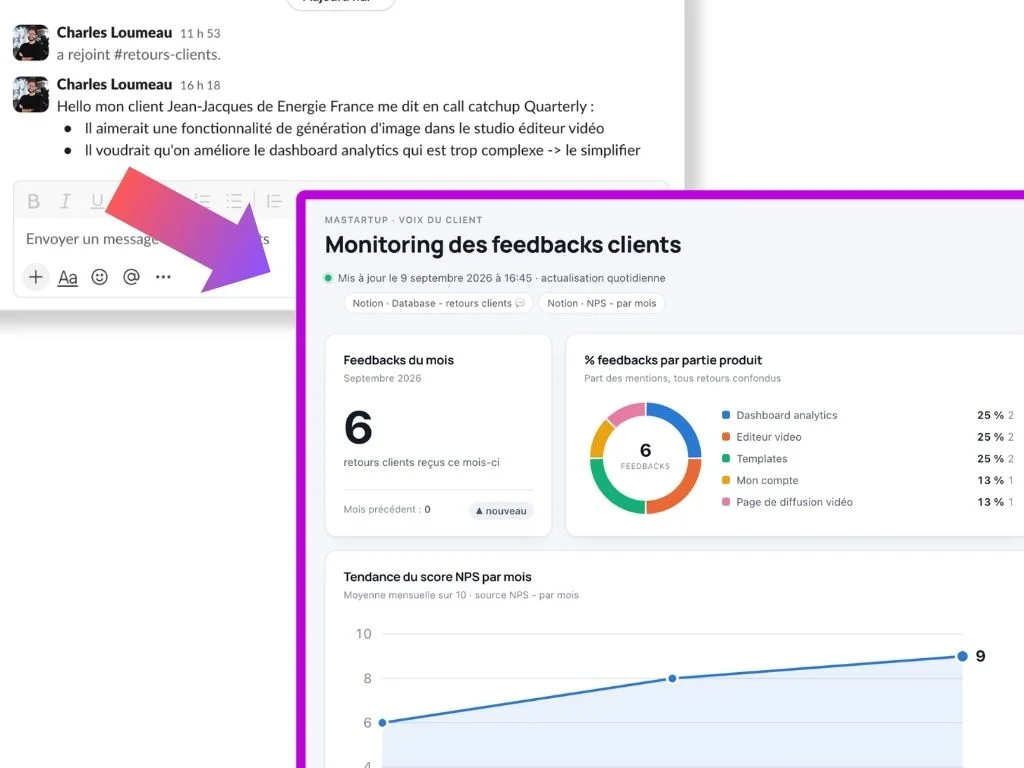1024x768 pixels.
Task: Click the large 6 feedbacks count
Action: pos(358,428)
